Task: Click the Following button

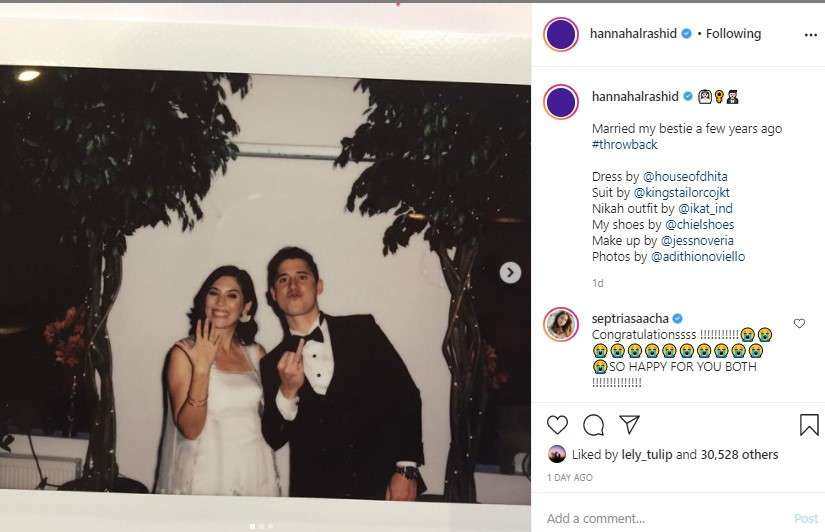Action: [733, 34]
